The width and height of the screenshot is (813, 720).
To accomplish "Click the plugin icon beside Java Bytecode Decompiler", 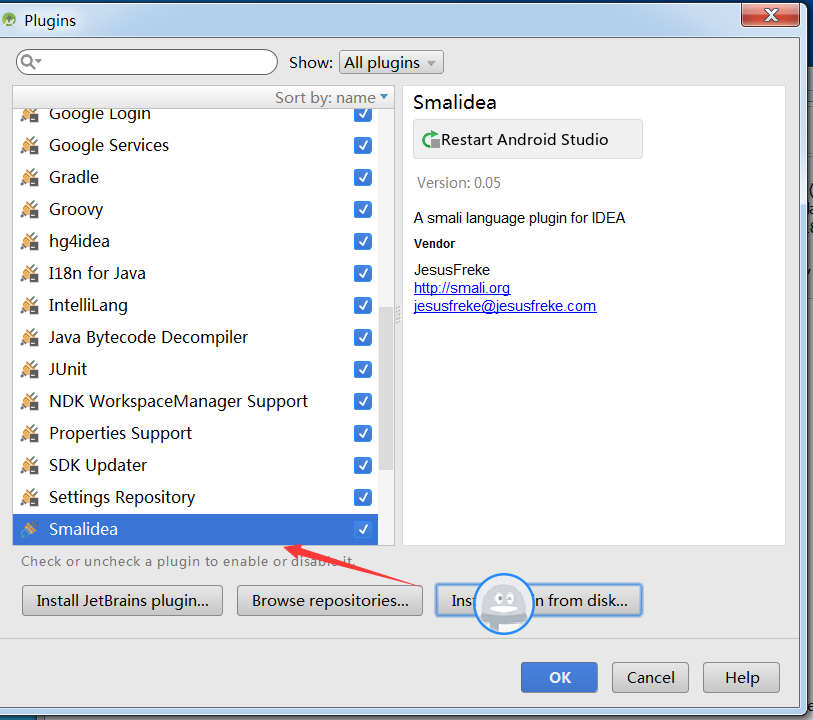I will coord(30,338).
